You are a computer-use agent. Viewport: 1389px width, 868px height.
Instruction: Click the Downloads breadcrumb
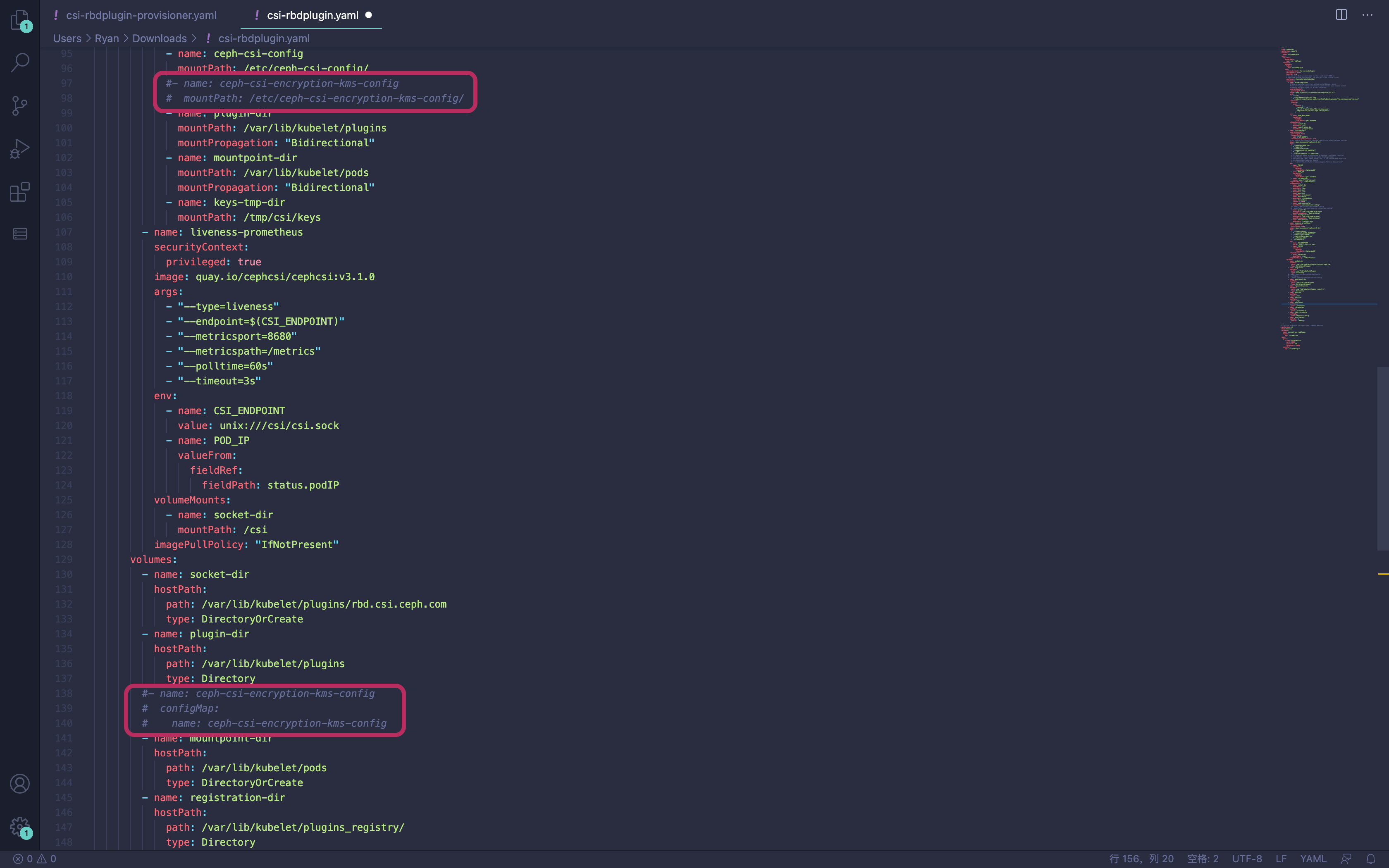pyautogui.click(x=160, y=38)
